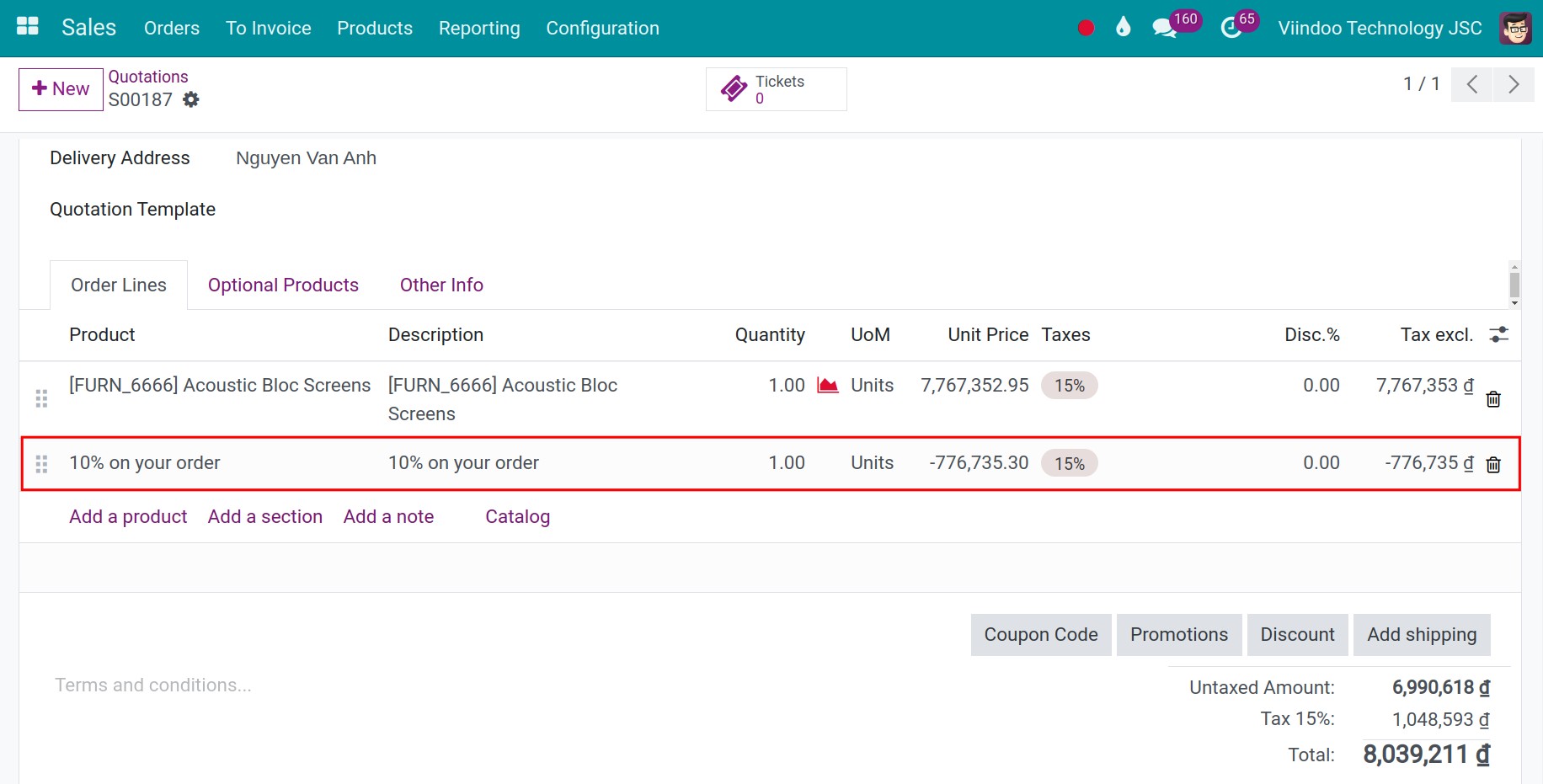
Task: Click unit price -776,735.30 cell
Action: point(979,462)
